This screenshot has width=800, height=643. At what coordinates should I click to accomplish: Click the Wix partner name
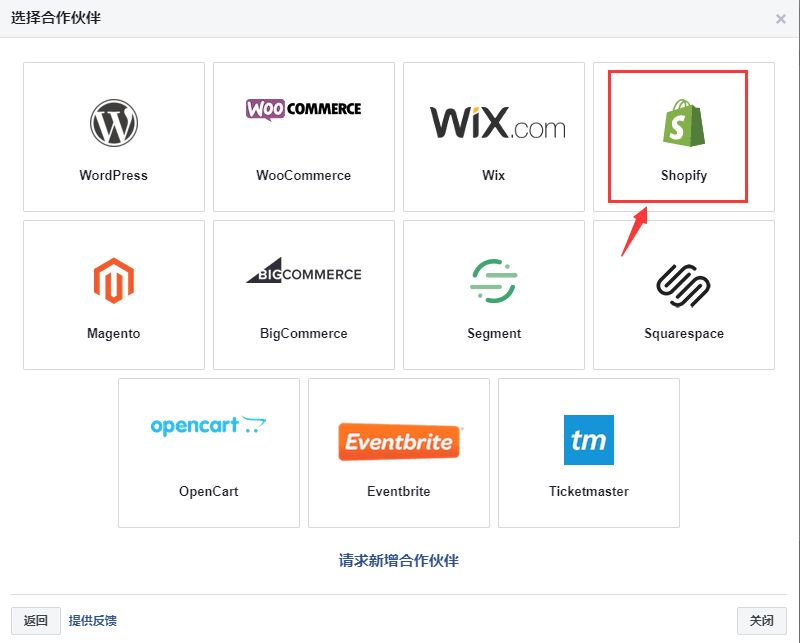[493, 176]
